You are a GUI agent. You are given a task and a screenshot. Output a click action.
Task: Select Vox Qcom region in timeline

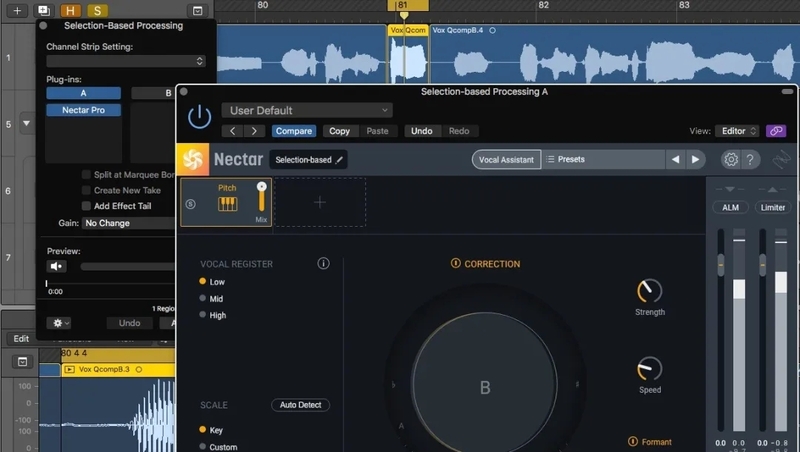pos(408,54)
